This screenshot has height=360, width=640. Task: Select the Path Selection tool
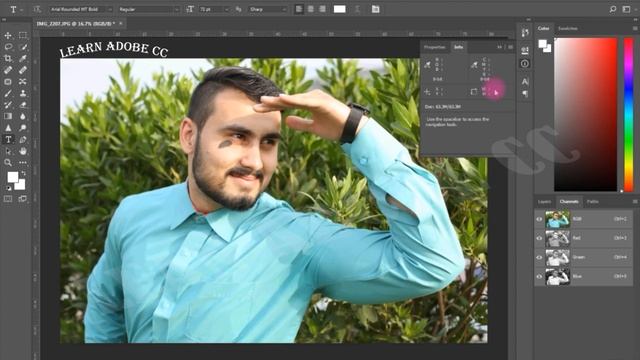coord(8,151)
